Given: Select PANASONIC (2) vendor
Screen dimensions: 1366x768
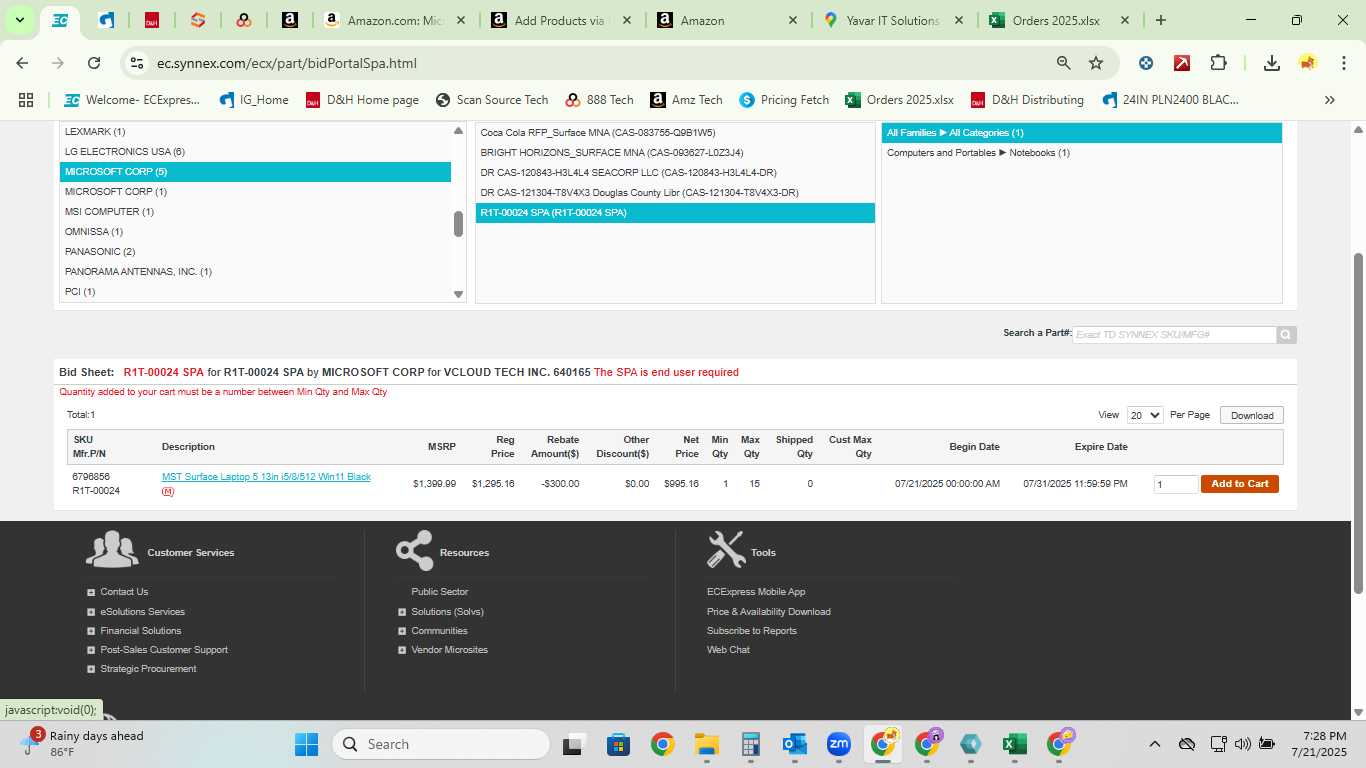Looking at the screenshot, I should point(256,252).
